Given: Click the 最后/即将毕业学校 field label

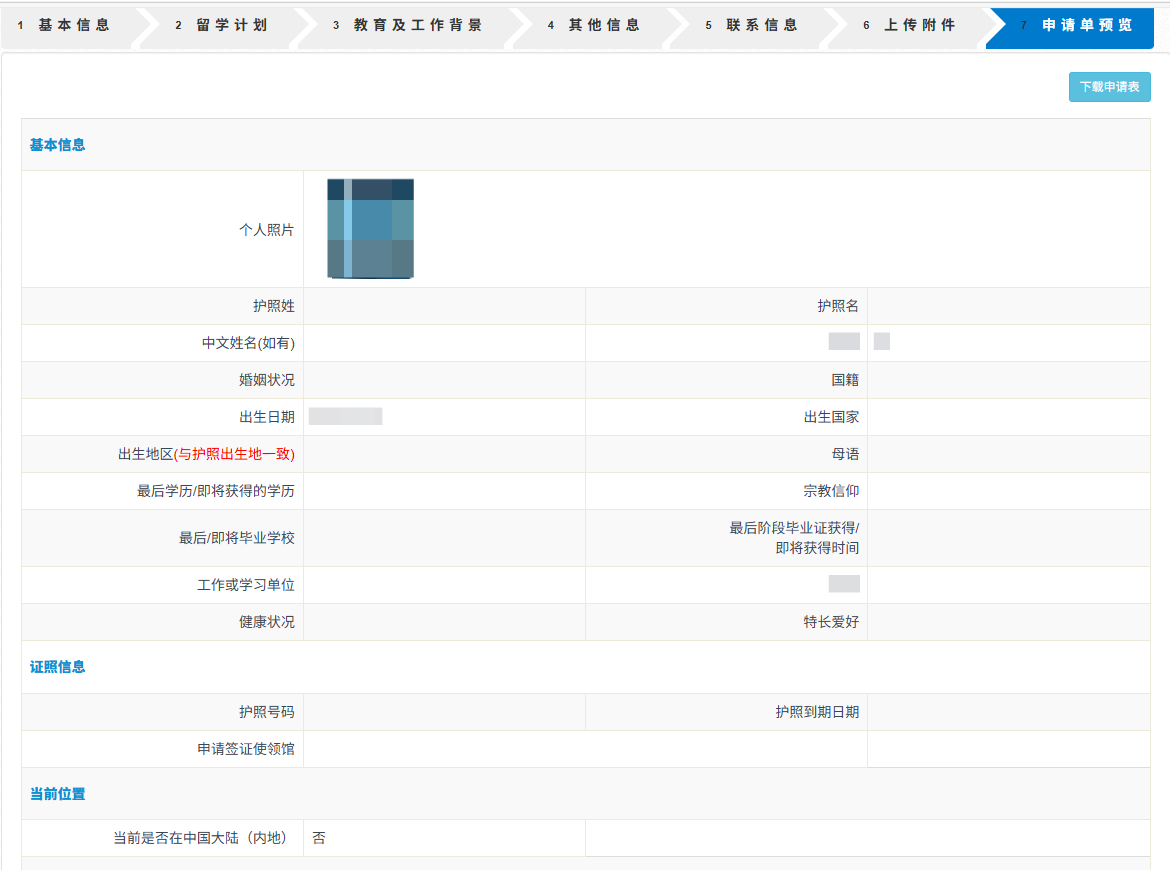Looking at the screenshot, I should [x=237, y=538].
